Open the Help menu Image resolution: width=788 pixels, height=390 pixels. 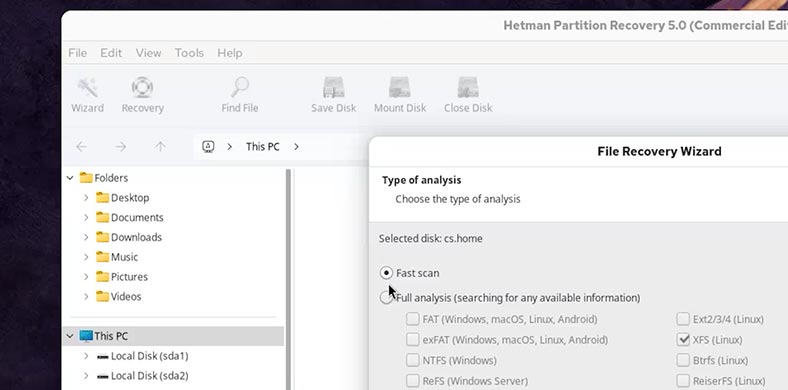[x=230, y=53]
